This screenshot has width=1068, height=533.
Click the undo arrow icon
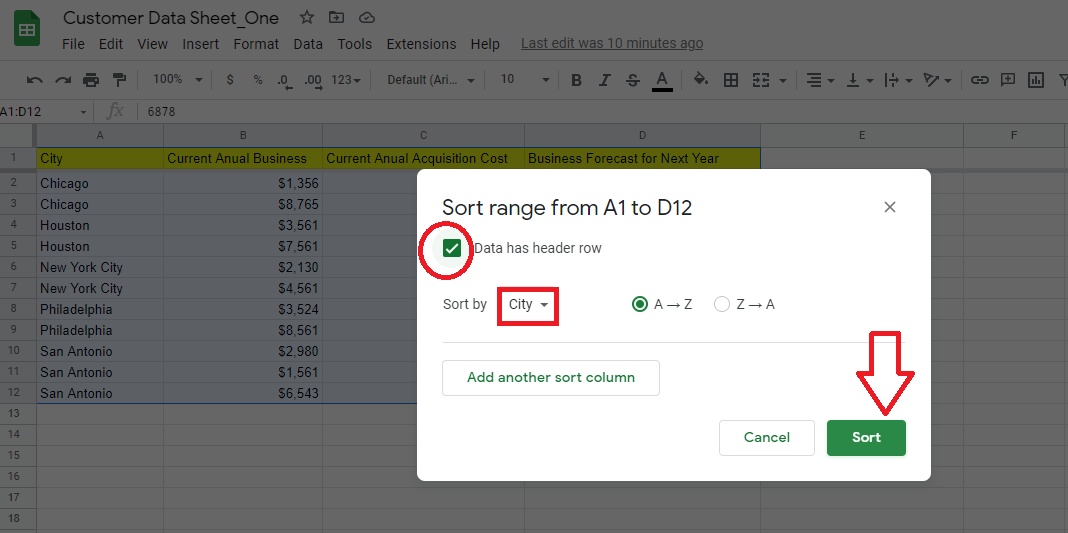point(35,80)
